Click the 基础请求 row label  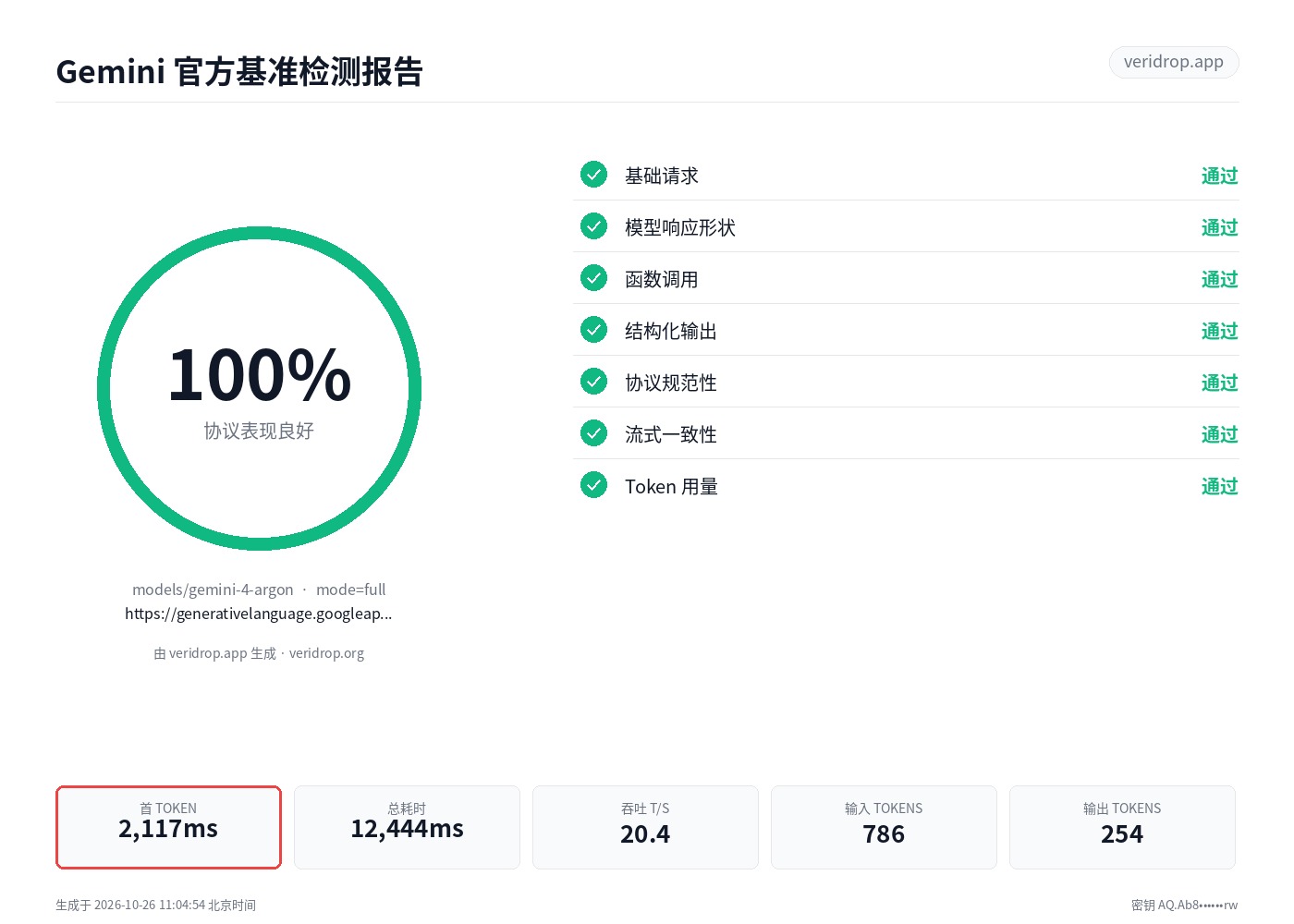coord(662,176)
